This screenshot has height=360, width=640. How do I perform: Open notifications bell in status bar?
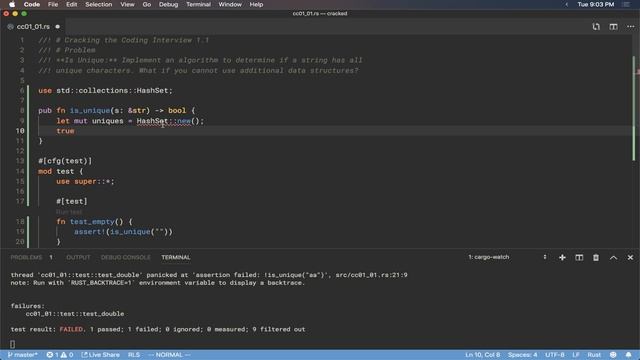click(x=629, y=355)
